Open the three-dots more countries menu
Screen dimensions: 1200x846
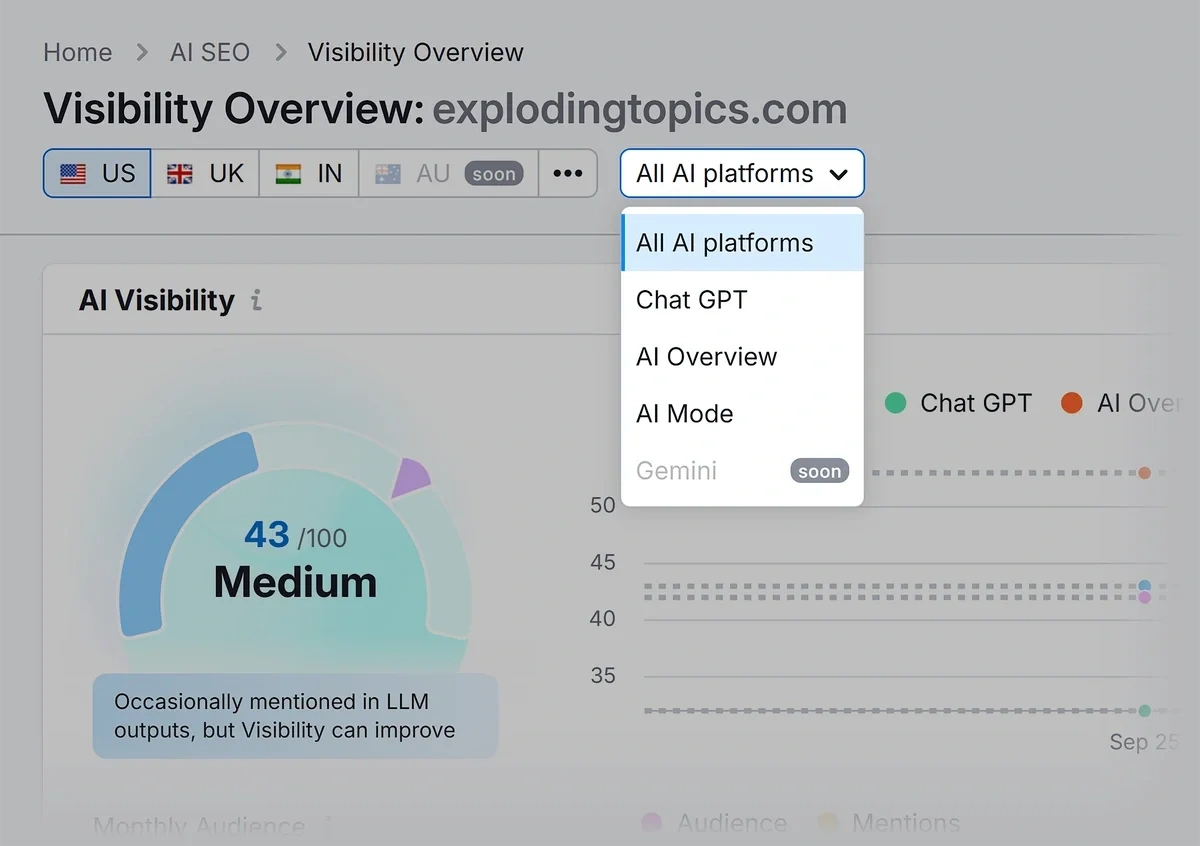568,174
